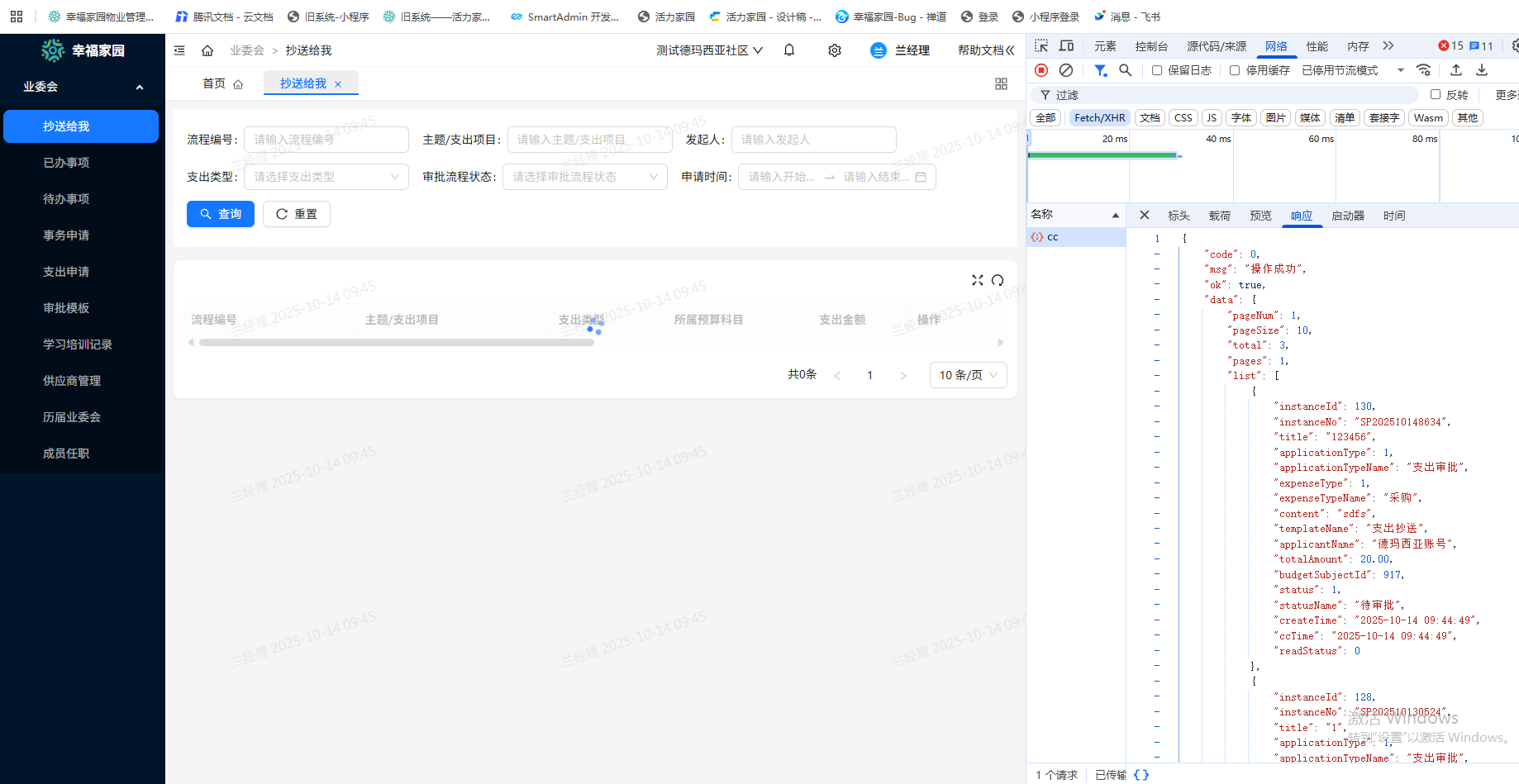Viewport: 1519px width, 784px height.
Task: Stop recording network log with red record icon
Action: [1040, 70]
